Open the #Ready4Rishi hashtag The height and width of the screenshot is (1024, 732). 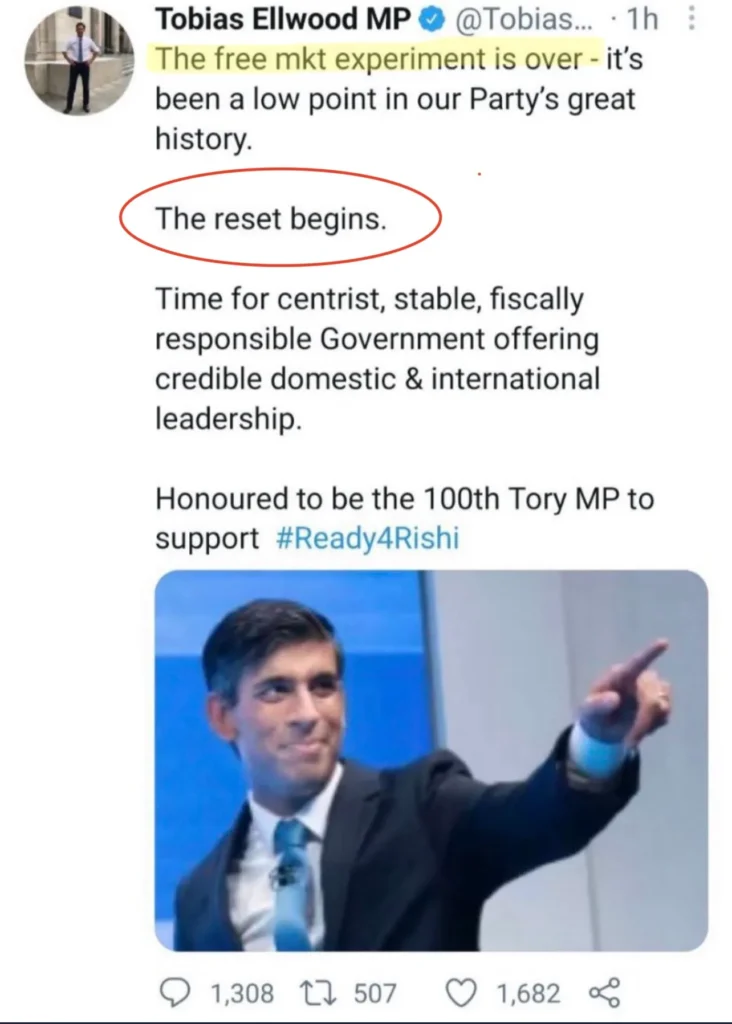pos(366,538)
